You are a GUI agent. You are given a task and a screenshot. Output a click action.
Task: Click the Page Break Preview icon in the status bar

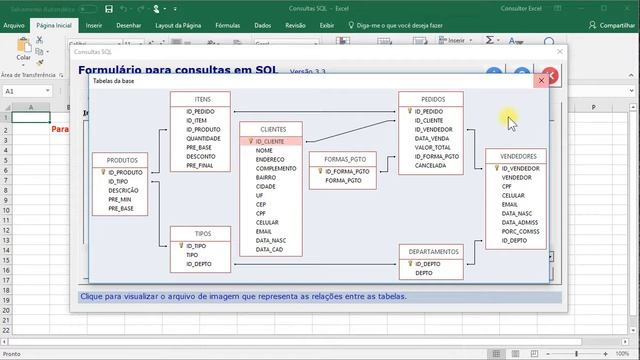click(x=534, y=354)
